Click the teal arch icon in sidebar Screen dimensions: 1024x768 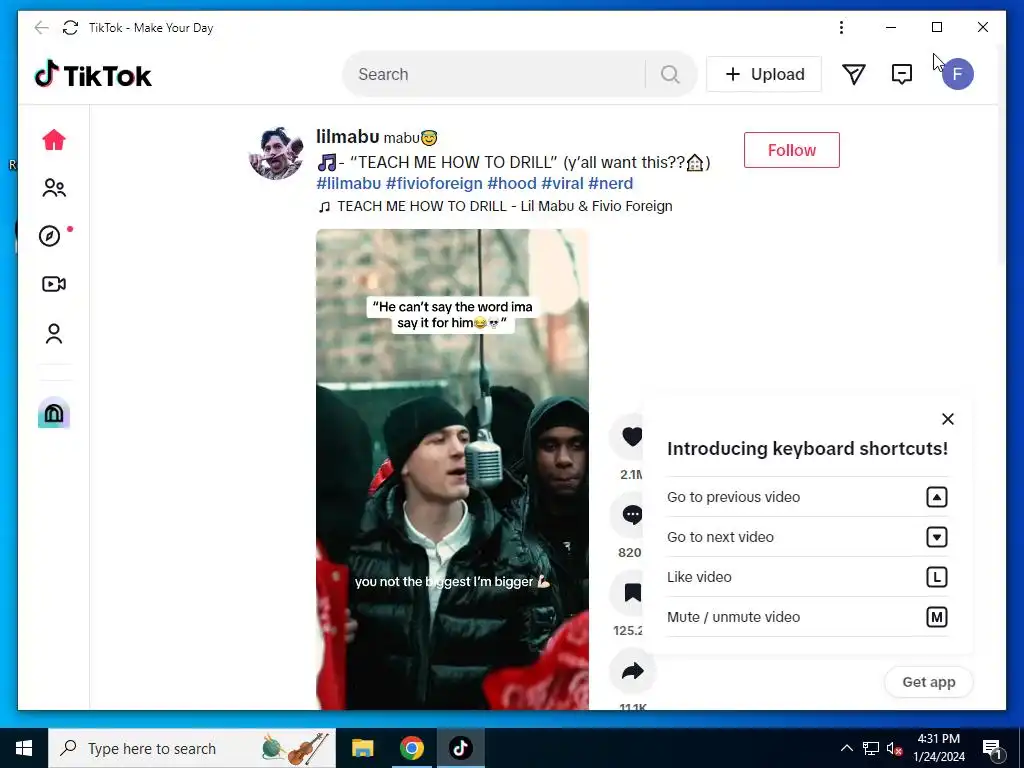click(x=54, y=413)
